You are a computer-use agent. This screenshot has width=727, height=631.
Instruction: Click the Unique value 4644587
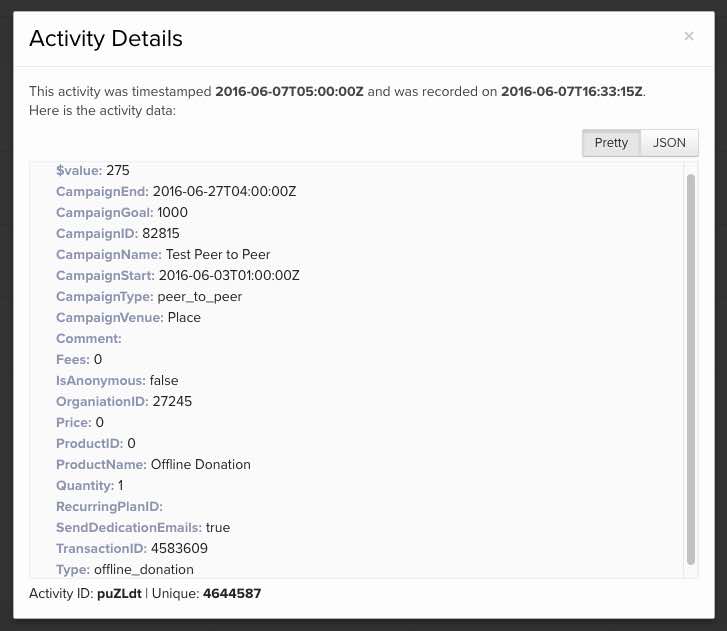pyautogui.click(x=232, y=594)
